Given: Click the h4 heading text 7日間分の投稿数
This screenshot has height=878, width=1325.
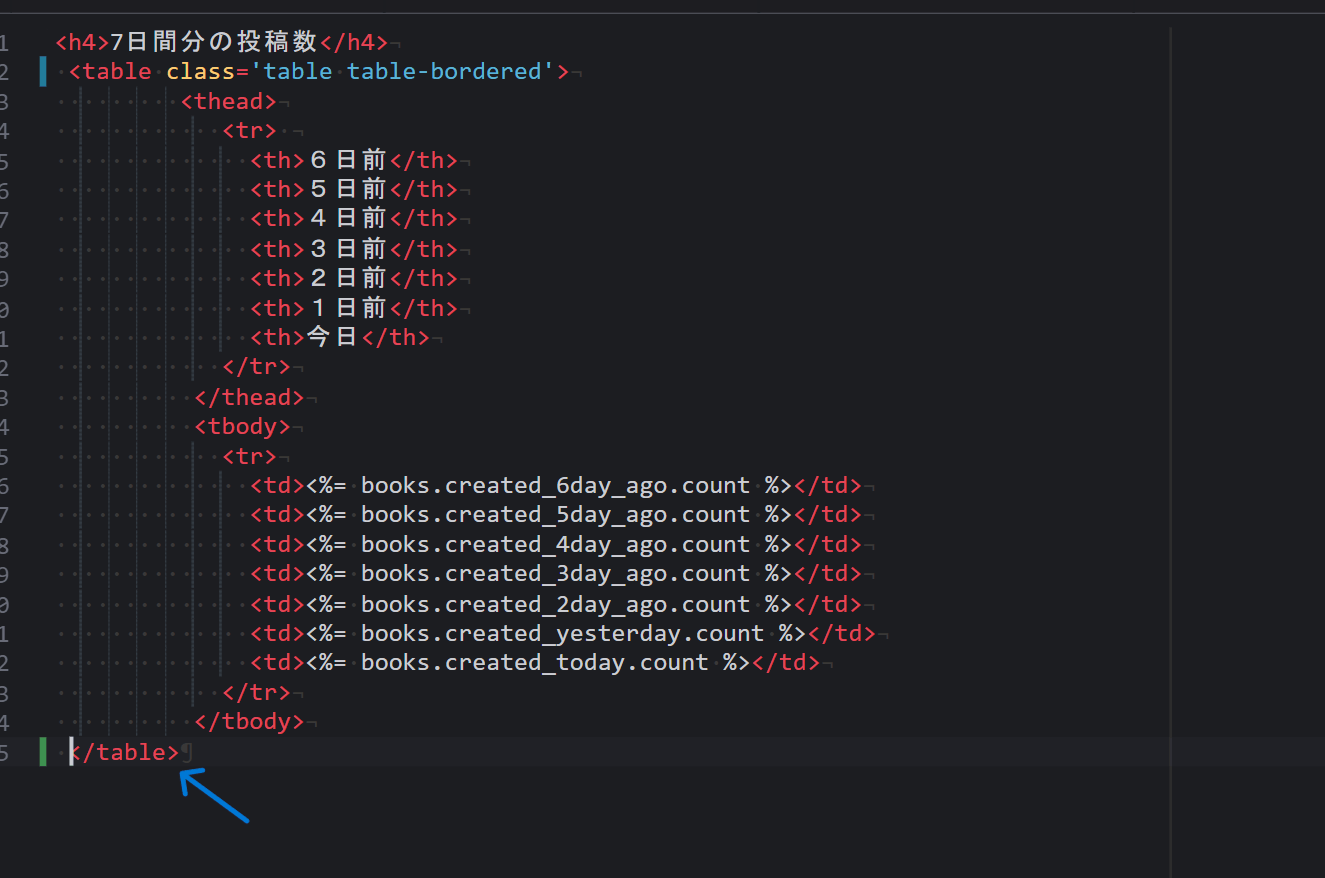Looking at the screenshot, I should click(x=213, y=42).
